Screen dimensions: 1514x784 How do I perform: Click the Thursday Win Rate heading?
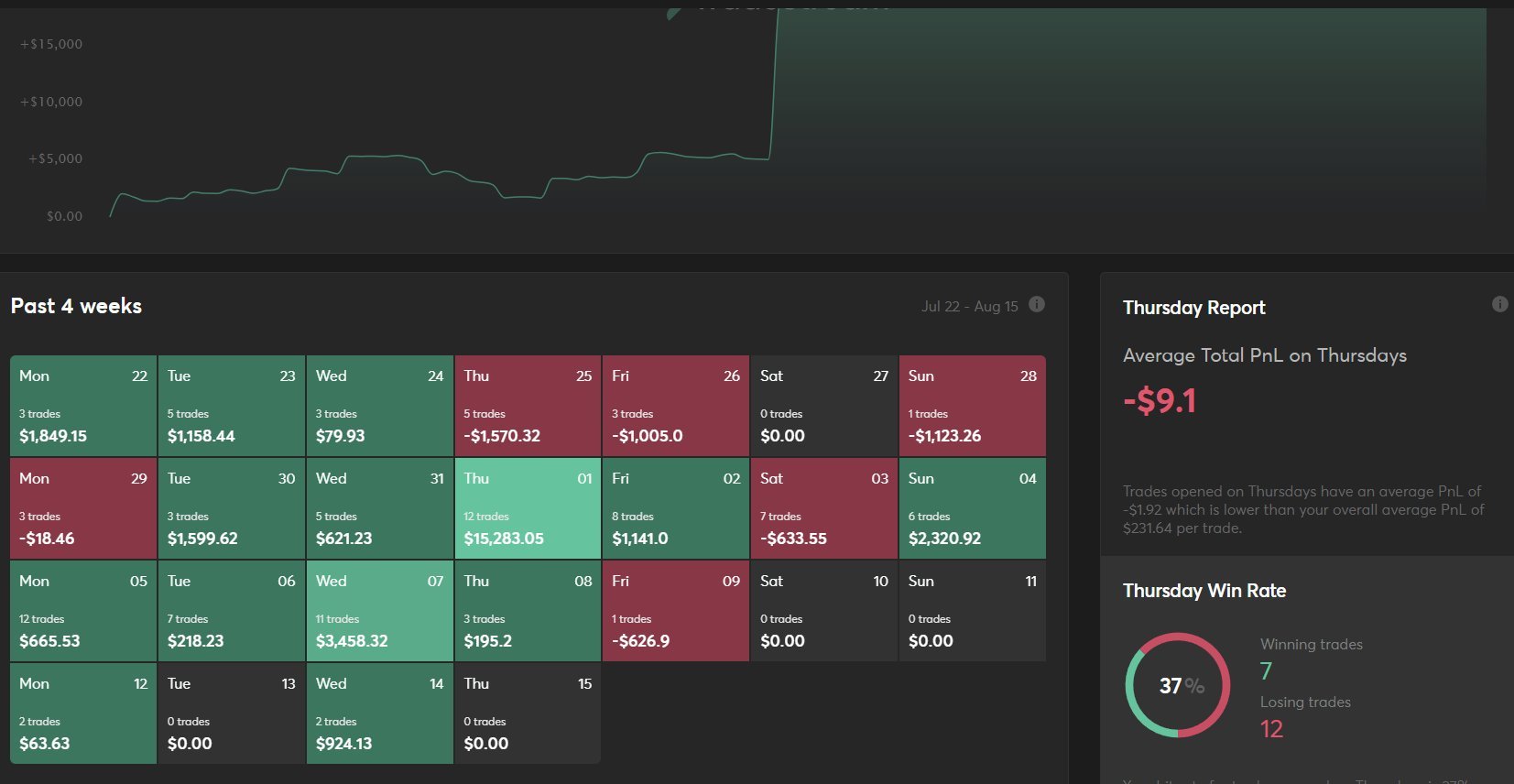click(x=1204, y=591)
